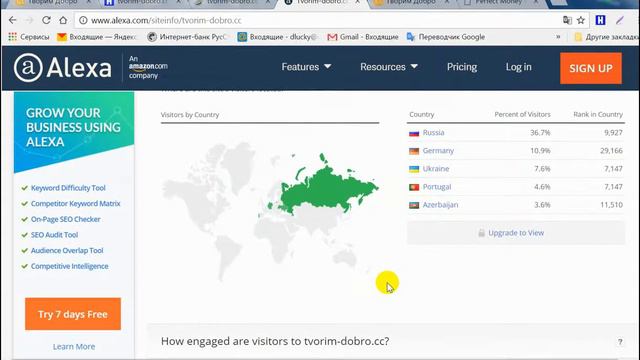This screenshot has width=640, height=360.
Task: Click the amazon.com company logo
Action: point(148,67)
